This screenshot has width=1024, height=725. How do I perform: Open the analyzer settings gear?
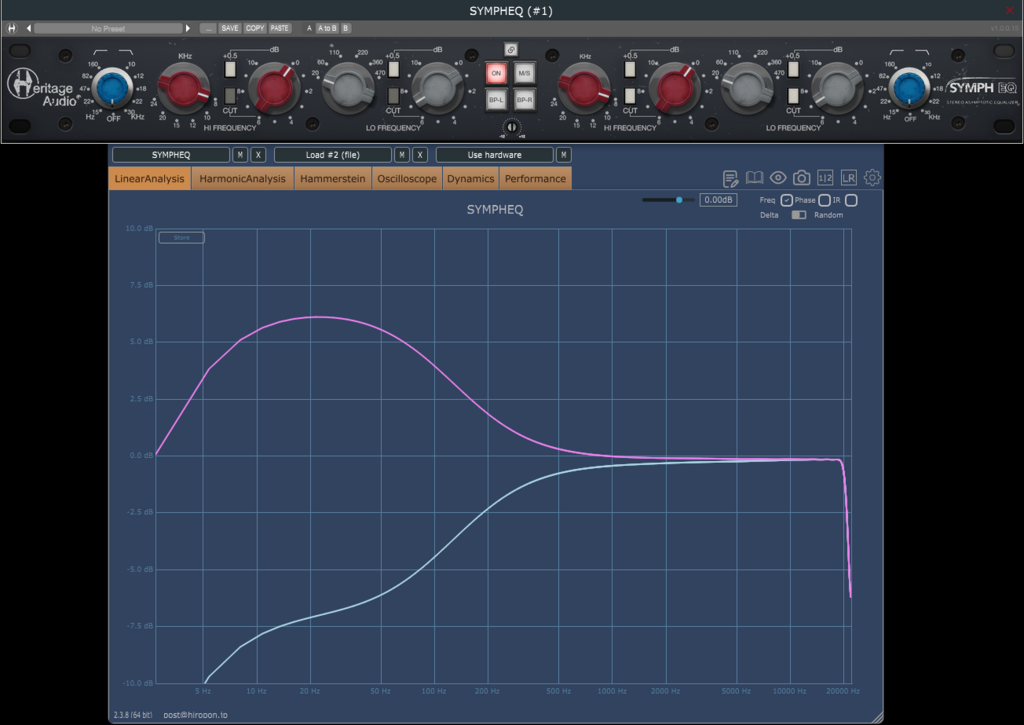coord(872,178)
